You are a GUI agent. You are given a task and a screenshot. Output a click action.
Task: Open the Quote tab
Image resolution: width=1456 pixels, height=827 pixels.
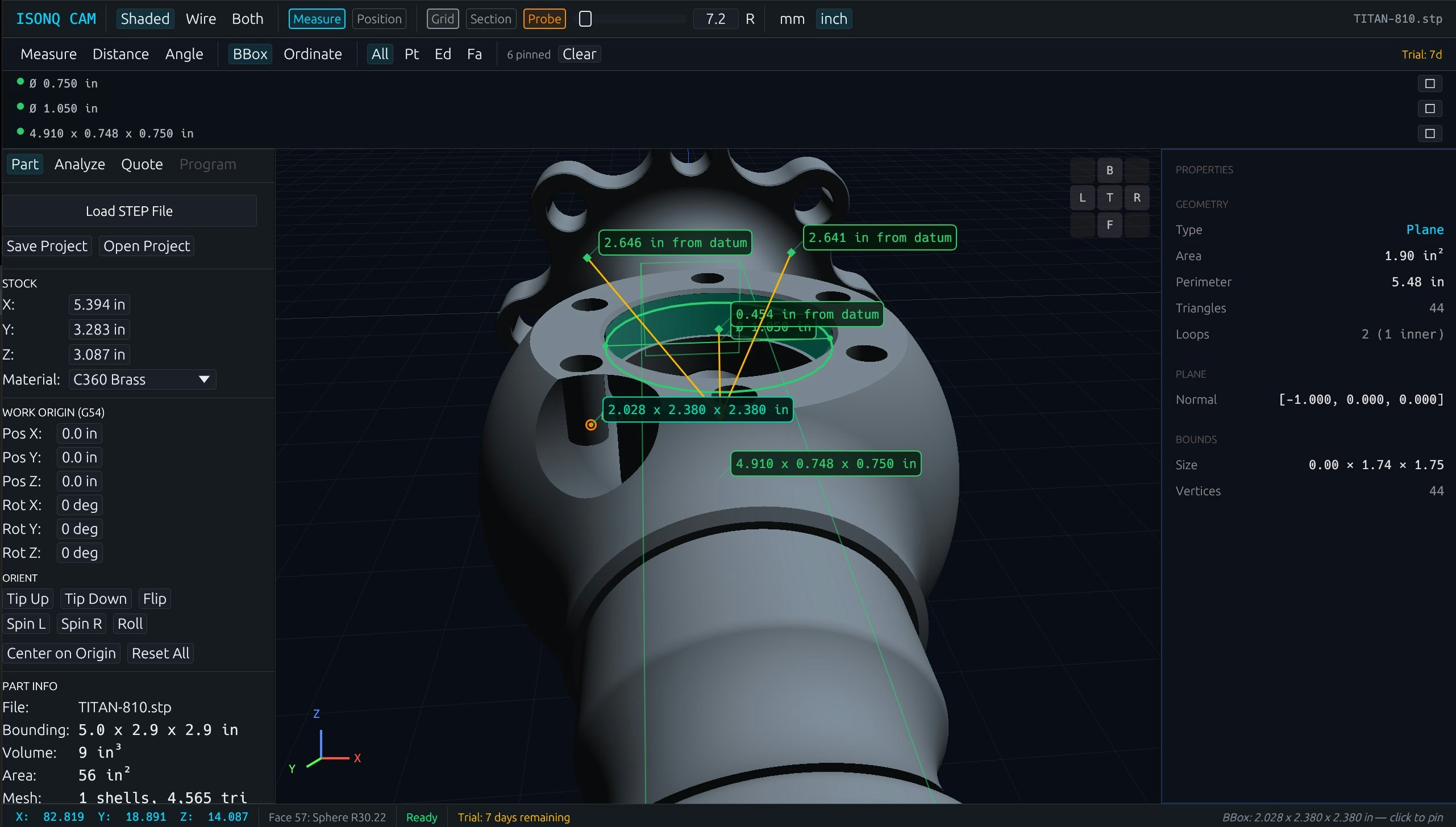pyautogui.click(x=142, y=164)
